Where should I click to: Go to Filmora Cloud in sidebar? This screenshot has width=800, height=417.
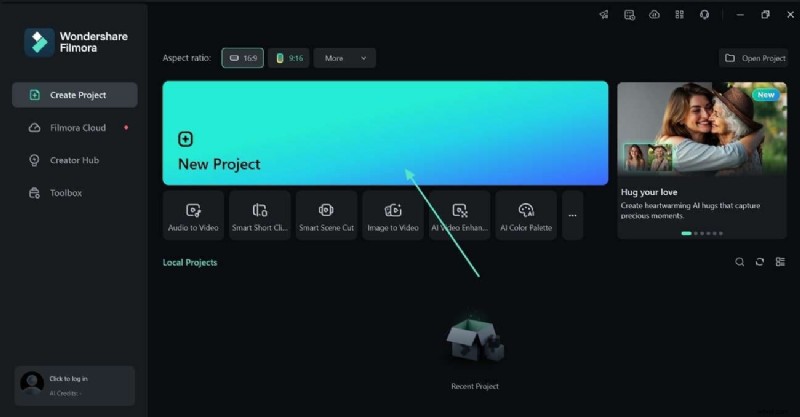(x=78, y=128)
